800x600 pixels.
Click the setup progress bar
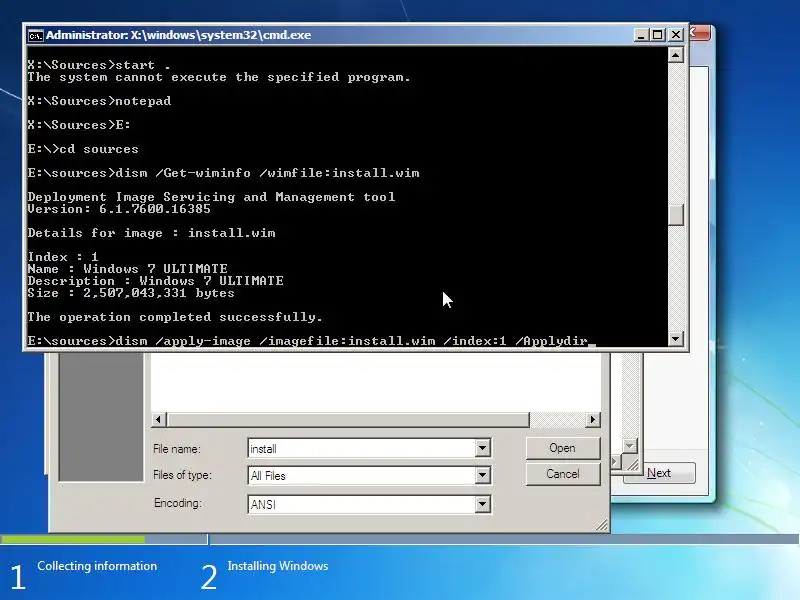pyautogui.click(x=400, y=539)
